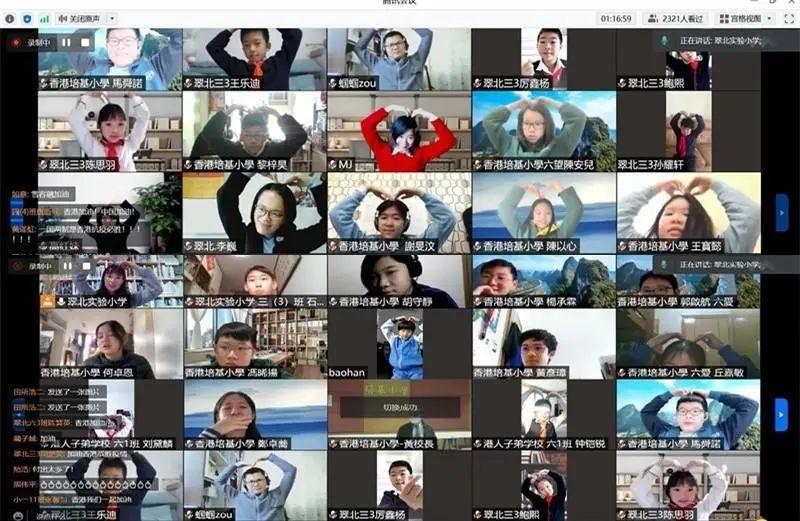Click the speaking indicator 正在讲话 microphone icon

pyautogui.click(x=664, y=41)
